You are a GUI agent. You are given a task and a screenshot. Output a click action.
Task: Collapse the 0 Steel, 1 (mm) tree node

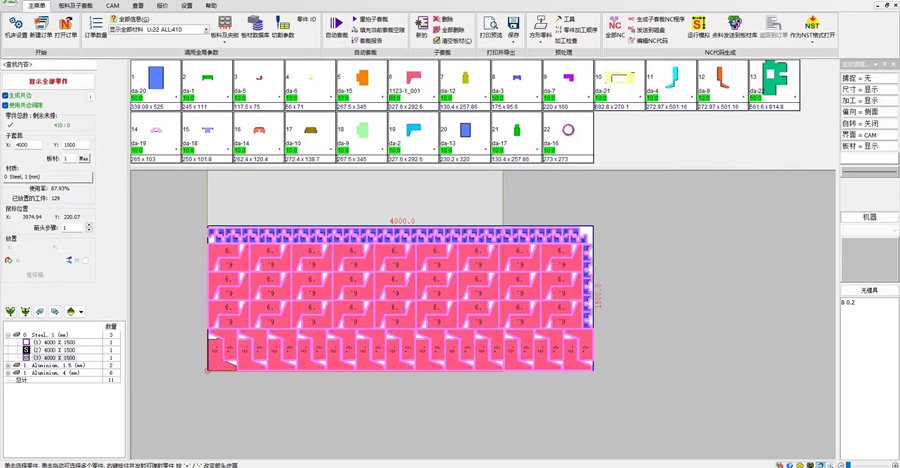[9, 335]
